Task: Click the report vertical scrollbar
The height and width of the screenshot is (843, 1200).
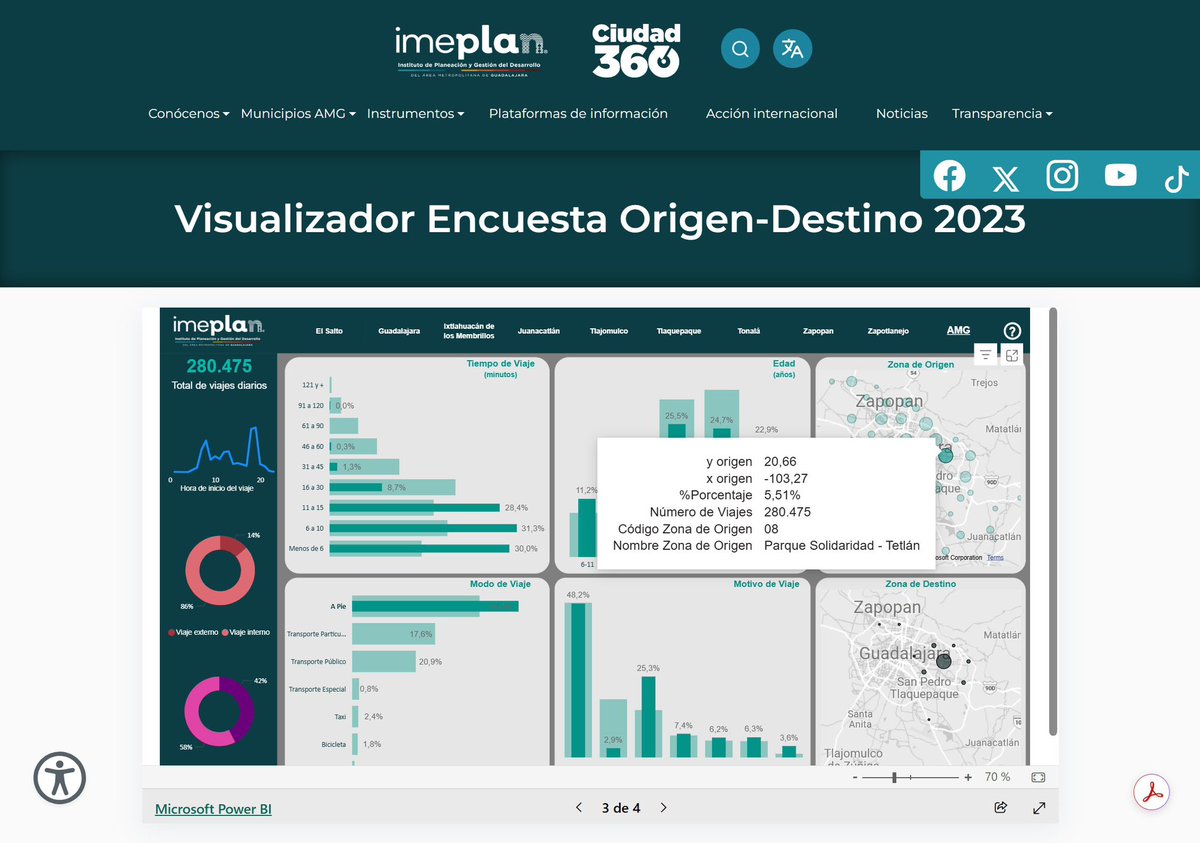Action: click(1052, 523)
